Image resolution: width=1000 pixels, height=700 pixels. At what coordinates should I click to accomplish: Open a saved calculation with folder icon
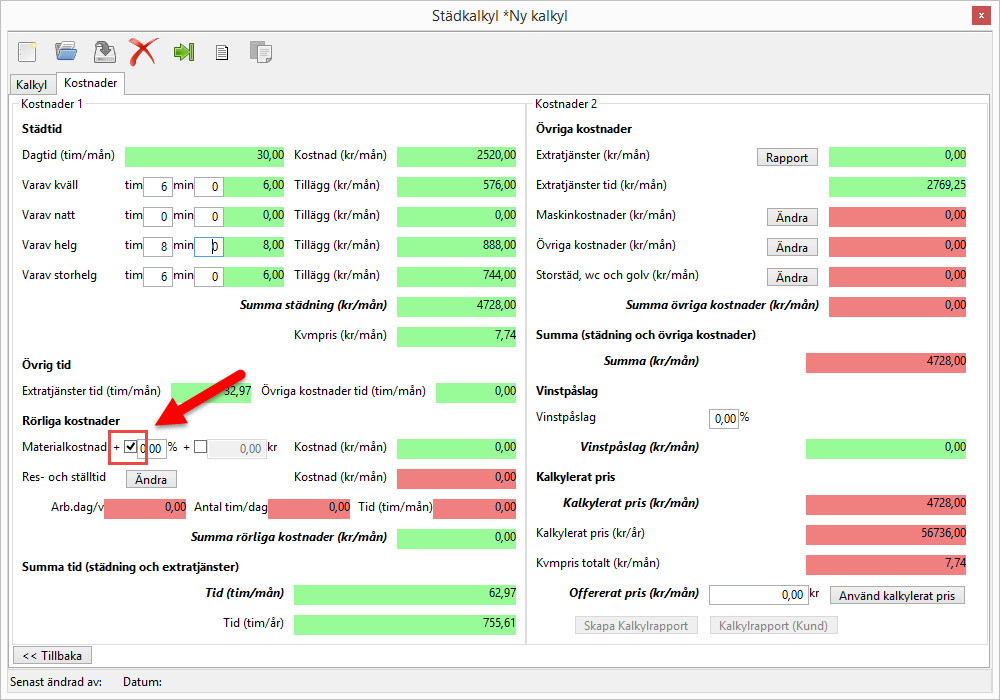(x=66, y=52)
